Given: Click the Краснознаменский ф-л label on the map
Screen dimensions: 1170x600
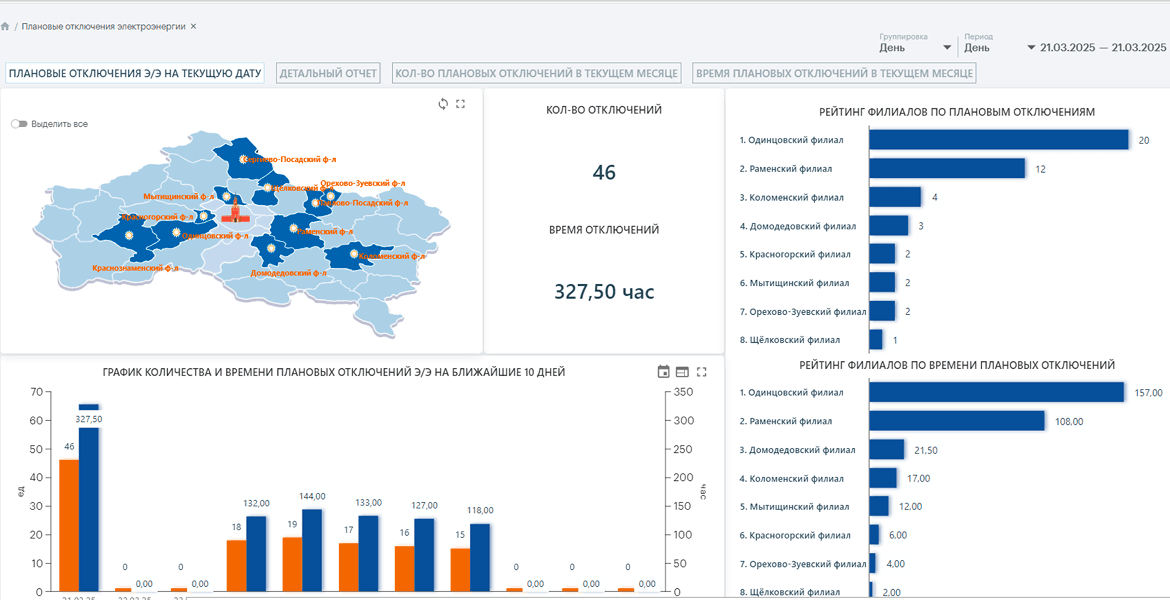Looking at the screenshot, I should pos(136,268).
